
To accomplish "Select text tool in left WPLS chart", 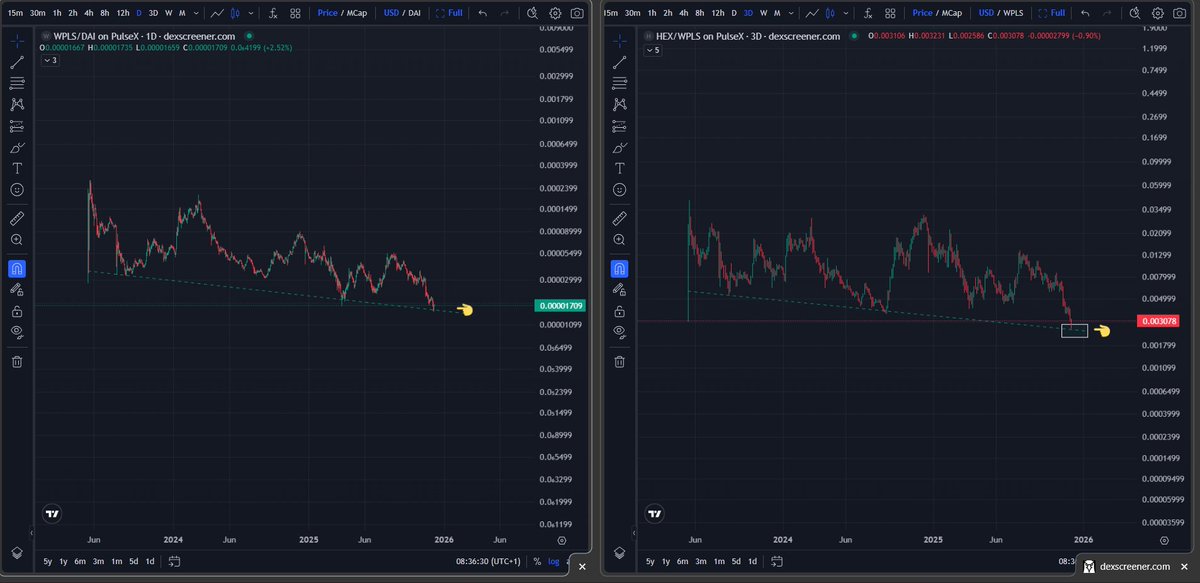I will [x=17, y=168].
